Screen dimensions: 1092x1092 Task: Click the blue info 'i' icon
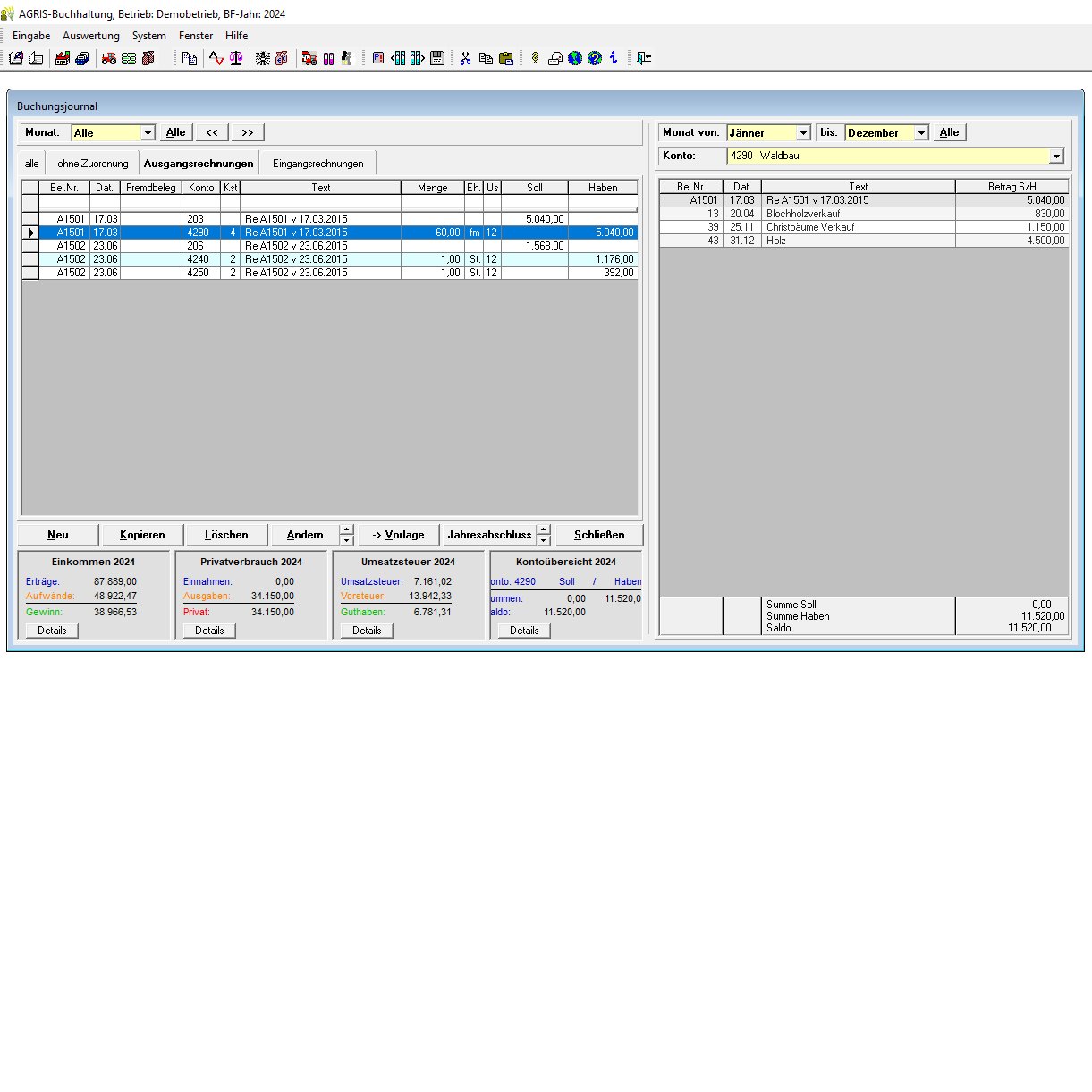click(614, 58)
